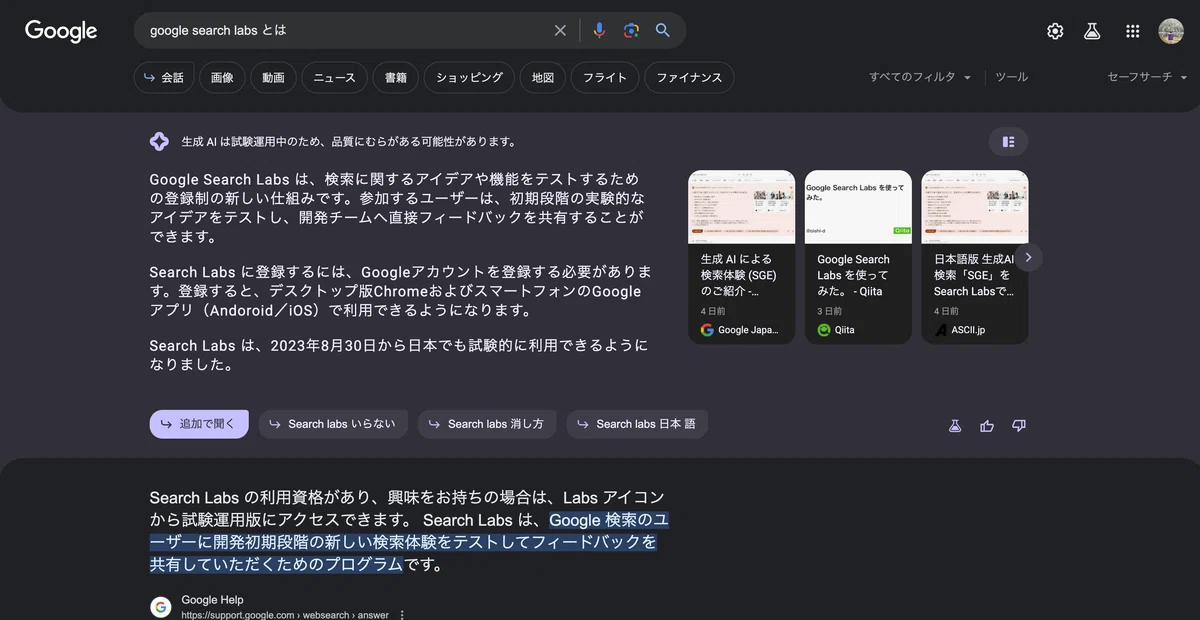Switch to the ショッピング shopping tab
Screen dimensions: 1200x620
point(469,78)
